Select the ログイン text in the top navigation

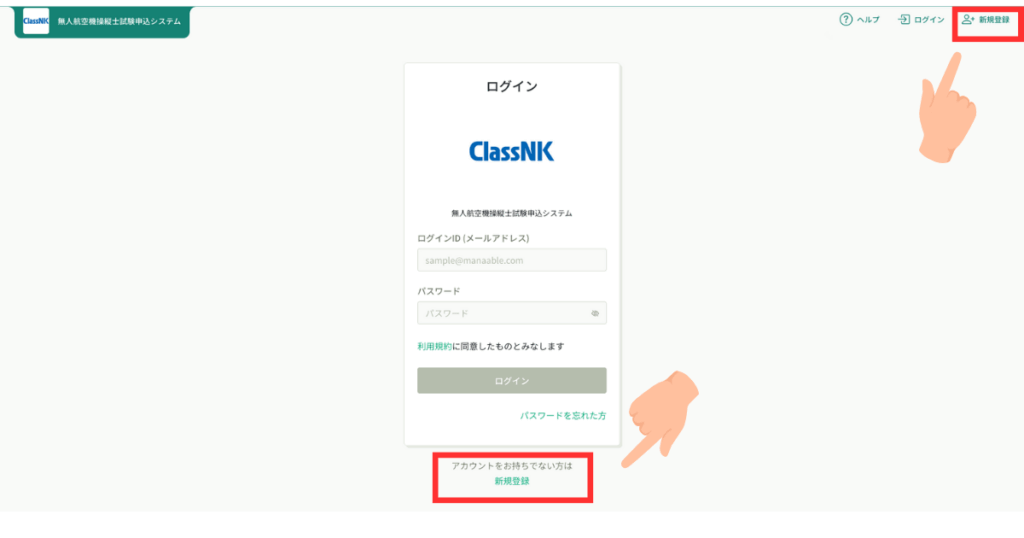pyautogui.click(x=929, y=20)
